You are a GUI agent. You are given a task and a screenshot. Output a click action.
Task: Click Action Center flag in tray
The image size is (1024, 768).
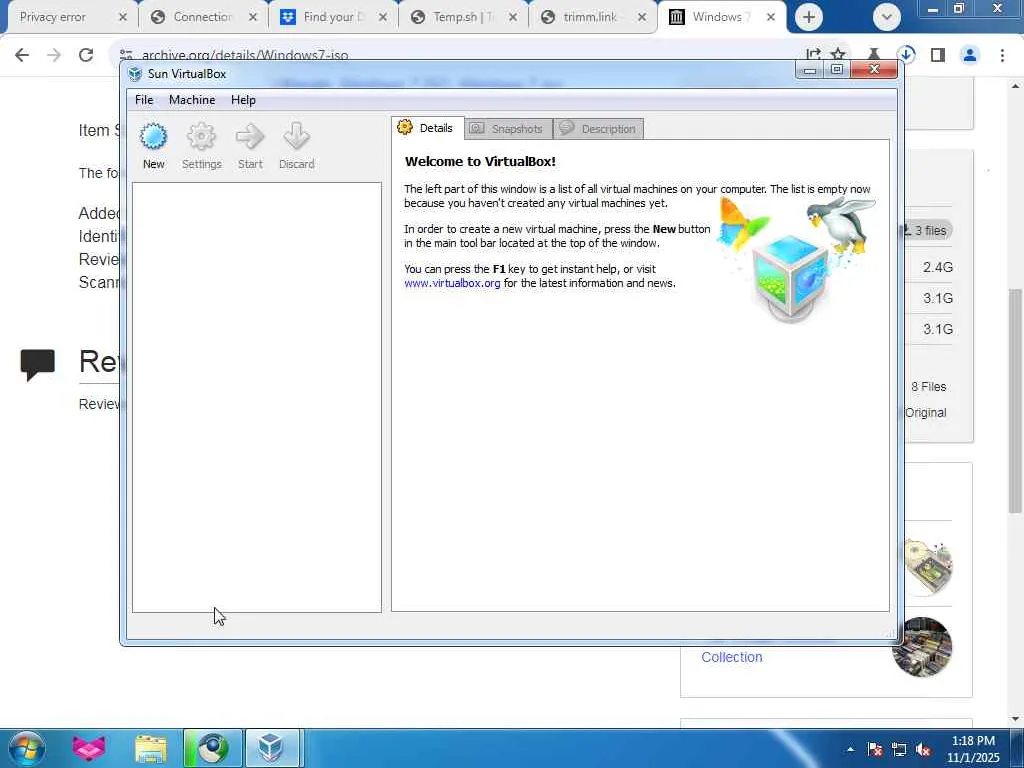(x=875, y=749)
